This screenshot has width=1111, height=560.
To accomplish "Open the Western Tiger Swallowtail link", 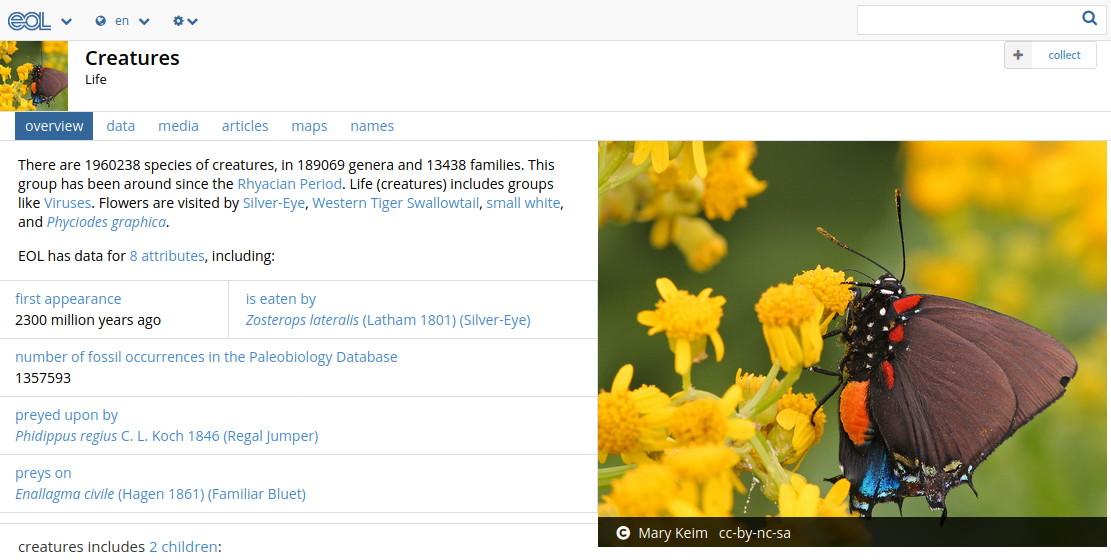I will click(x=396, y=203).
